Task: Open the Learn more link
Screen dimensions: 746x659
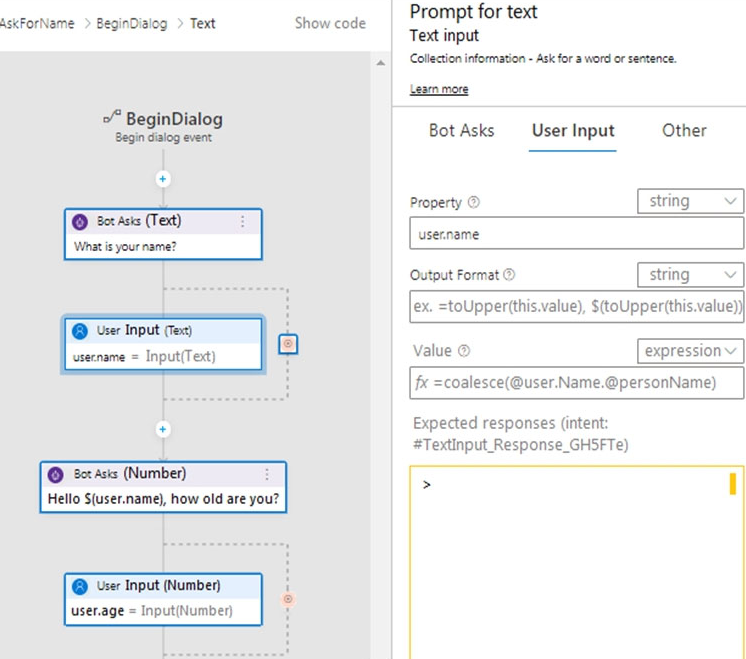Action: click(x=439, y=90)
